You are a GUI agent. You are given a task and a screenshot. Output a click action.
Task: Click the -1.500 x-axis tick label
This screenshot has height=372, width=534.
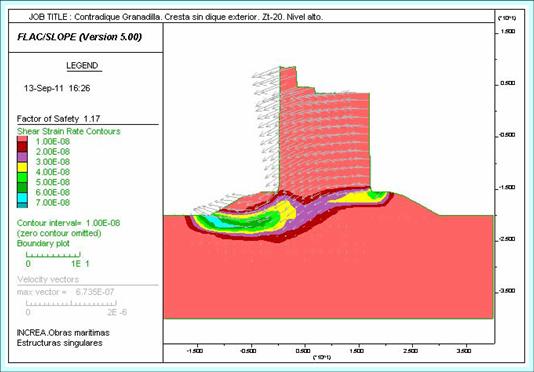tap(195, 351)
